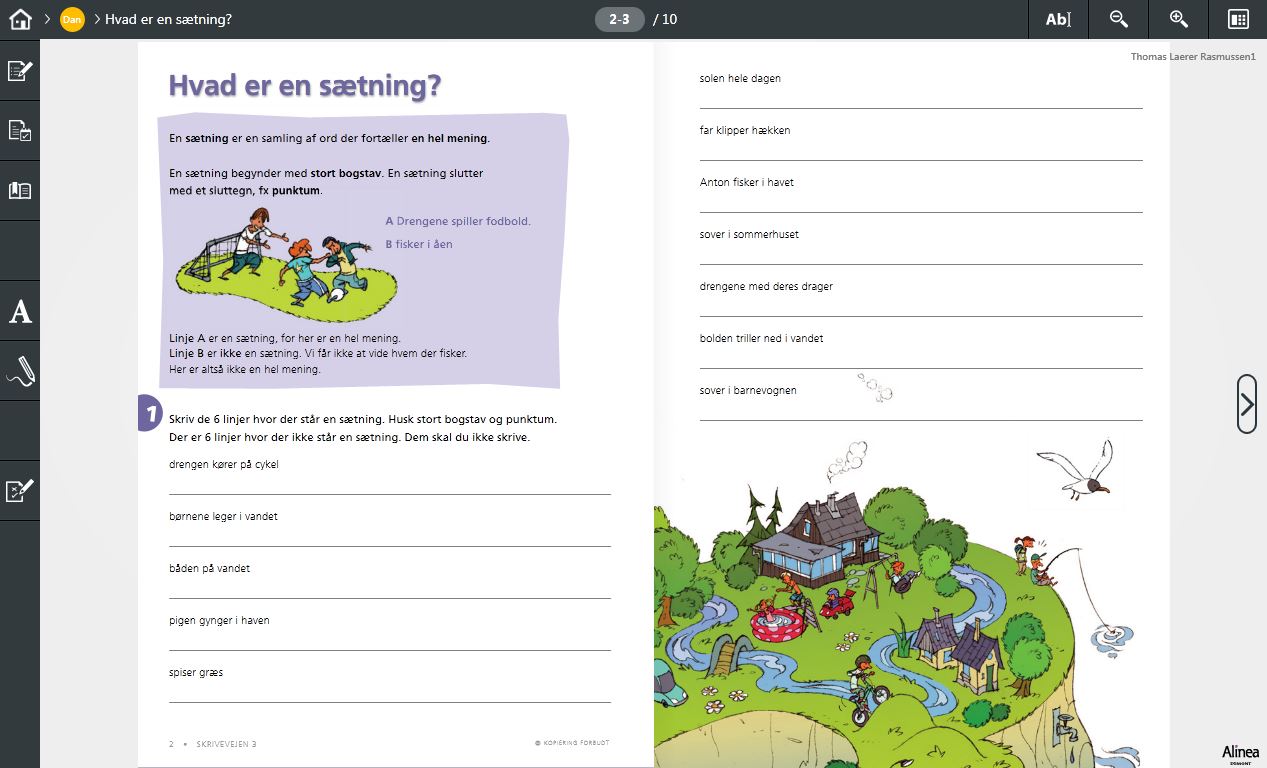Screen dimensions: 1267x768
Task: Open the note-writing icon in sidebar
Action: (x=20, y=70)
